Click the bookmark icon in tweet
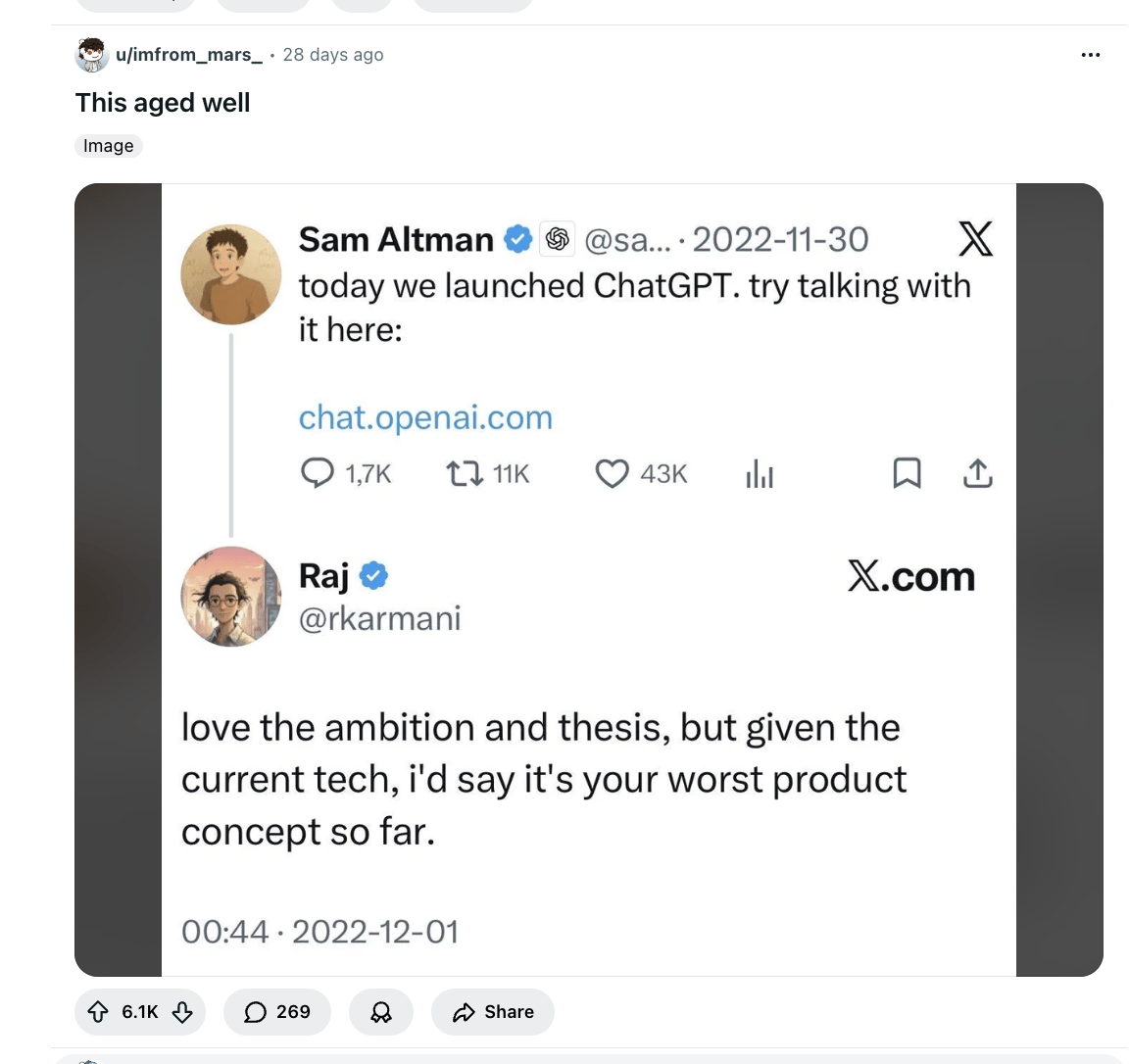1129x1064 pixels. click(x=907, y=474)
